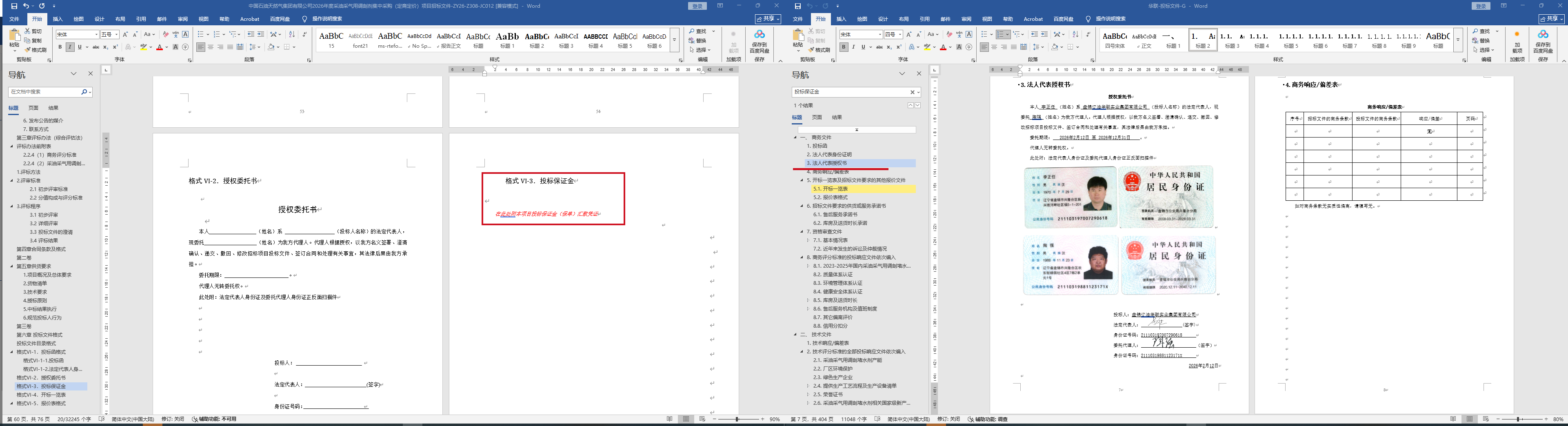Save the left Word document from quick access toolbar

click(x=14, y=6)
